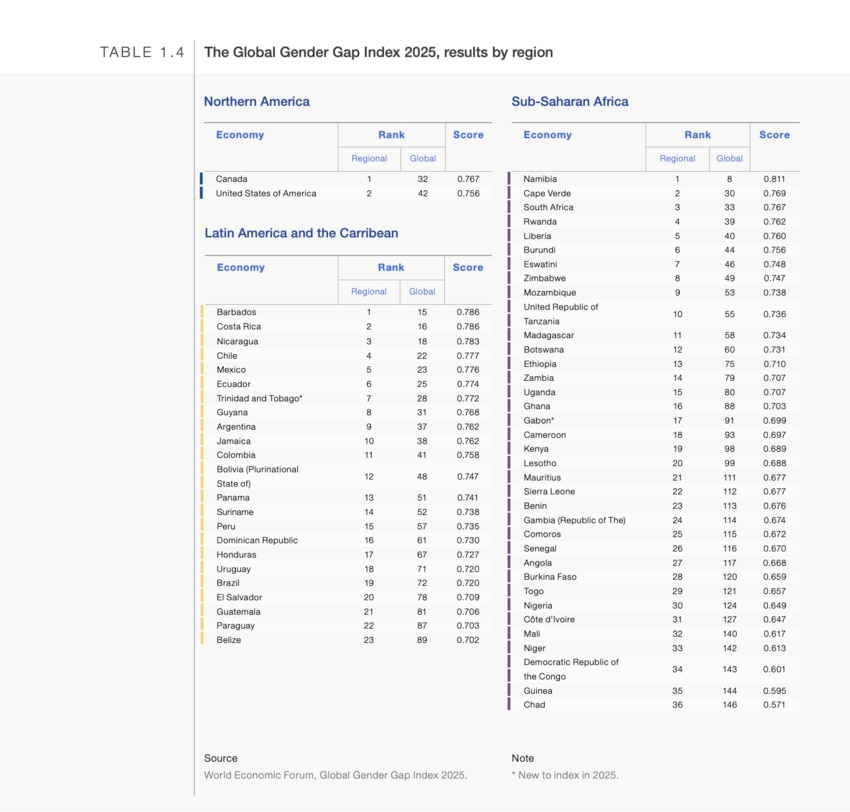Select the "Ecuador" row name
Screen dimensions: 850x812
(x=234, y=384)
